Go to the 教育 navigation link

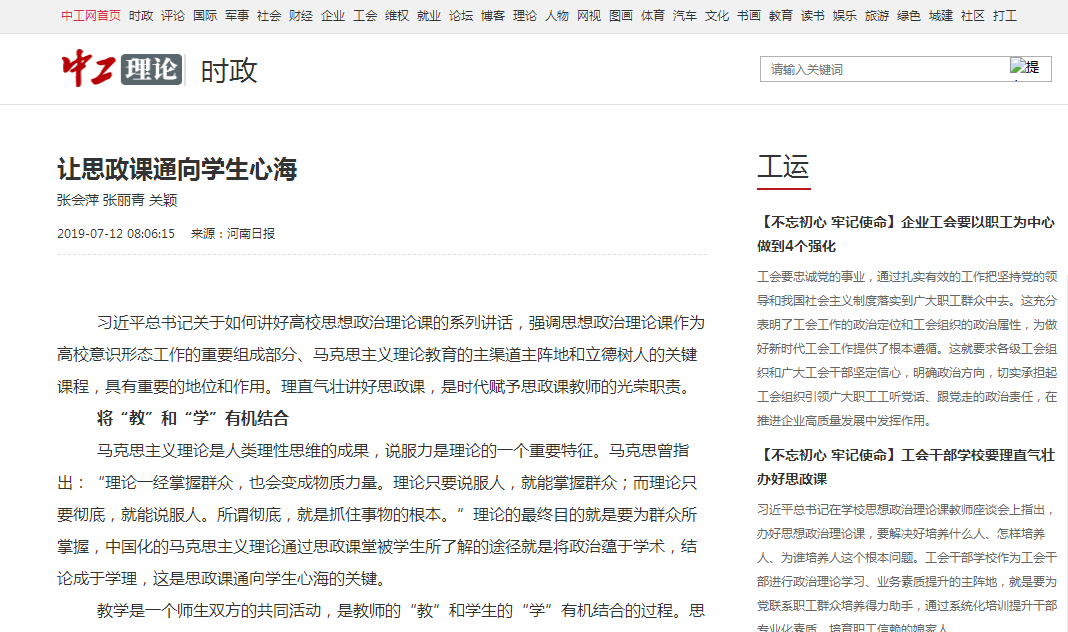tap(781, 16)
